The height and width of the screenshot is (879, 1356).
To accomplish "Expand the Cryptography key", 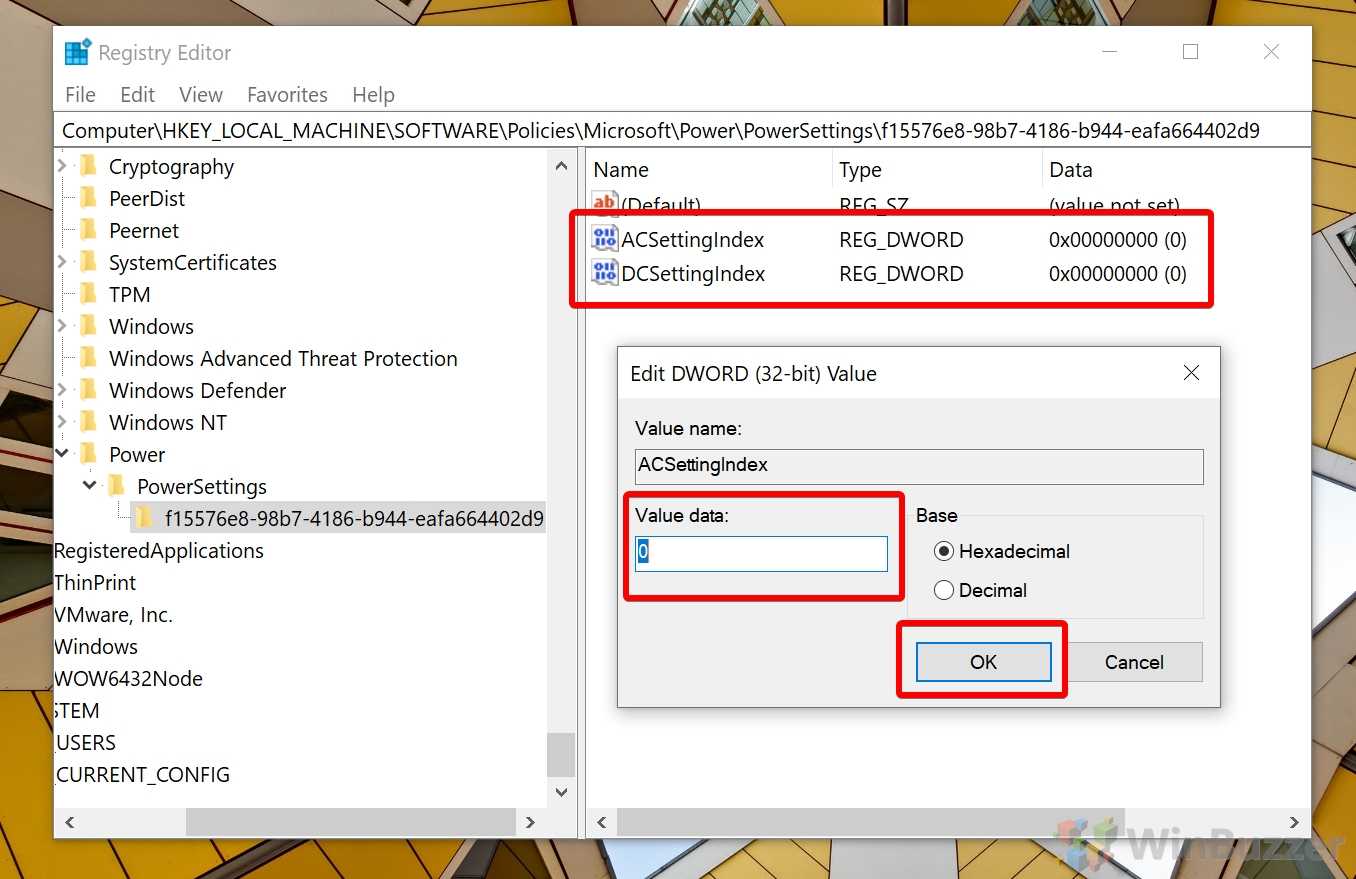I will tap(62, 166).
